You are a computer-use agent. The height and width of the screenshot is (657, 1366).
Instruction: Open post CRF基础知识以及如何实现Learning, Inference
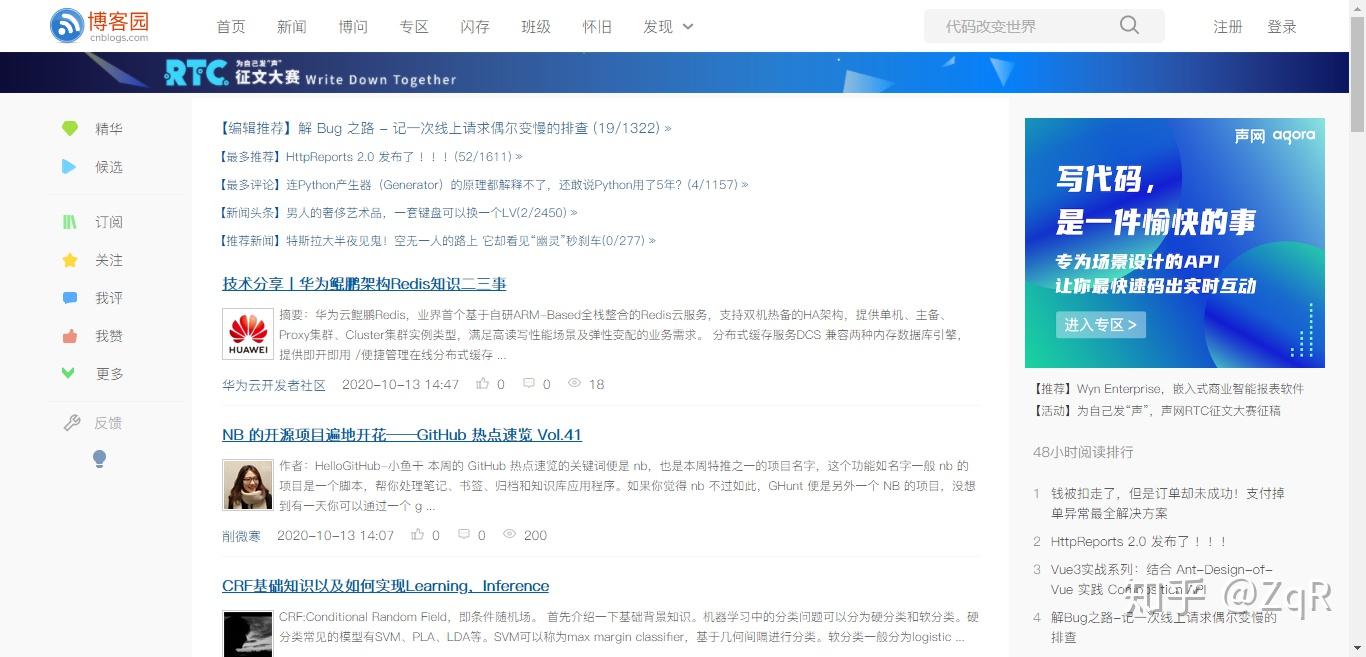click(385, 585)
